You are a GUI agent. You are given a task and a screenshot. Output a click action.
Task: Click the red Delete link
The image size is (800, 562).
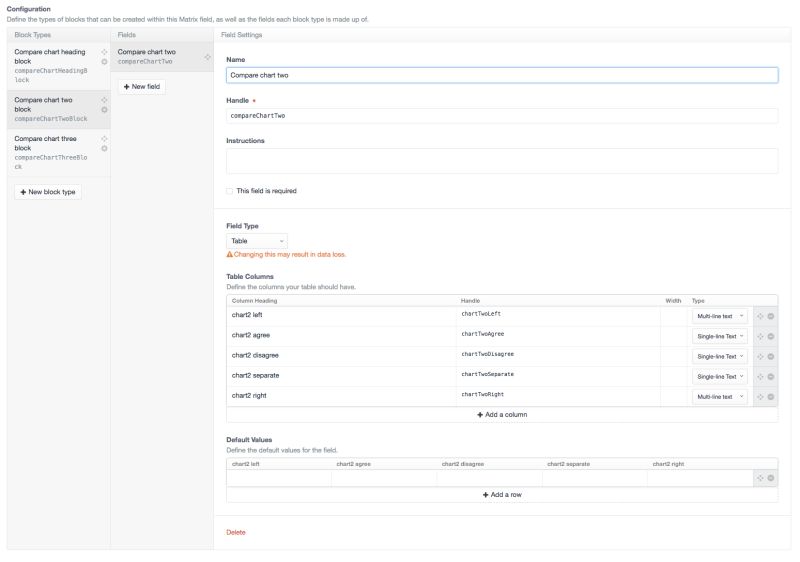[236, 532]
